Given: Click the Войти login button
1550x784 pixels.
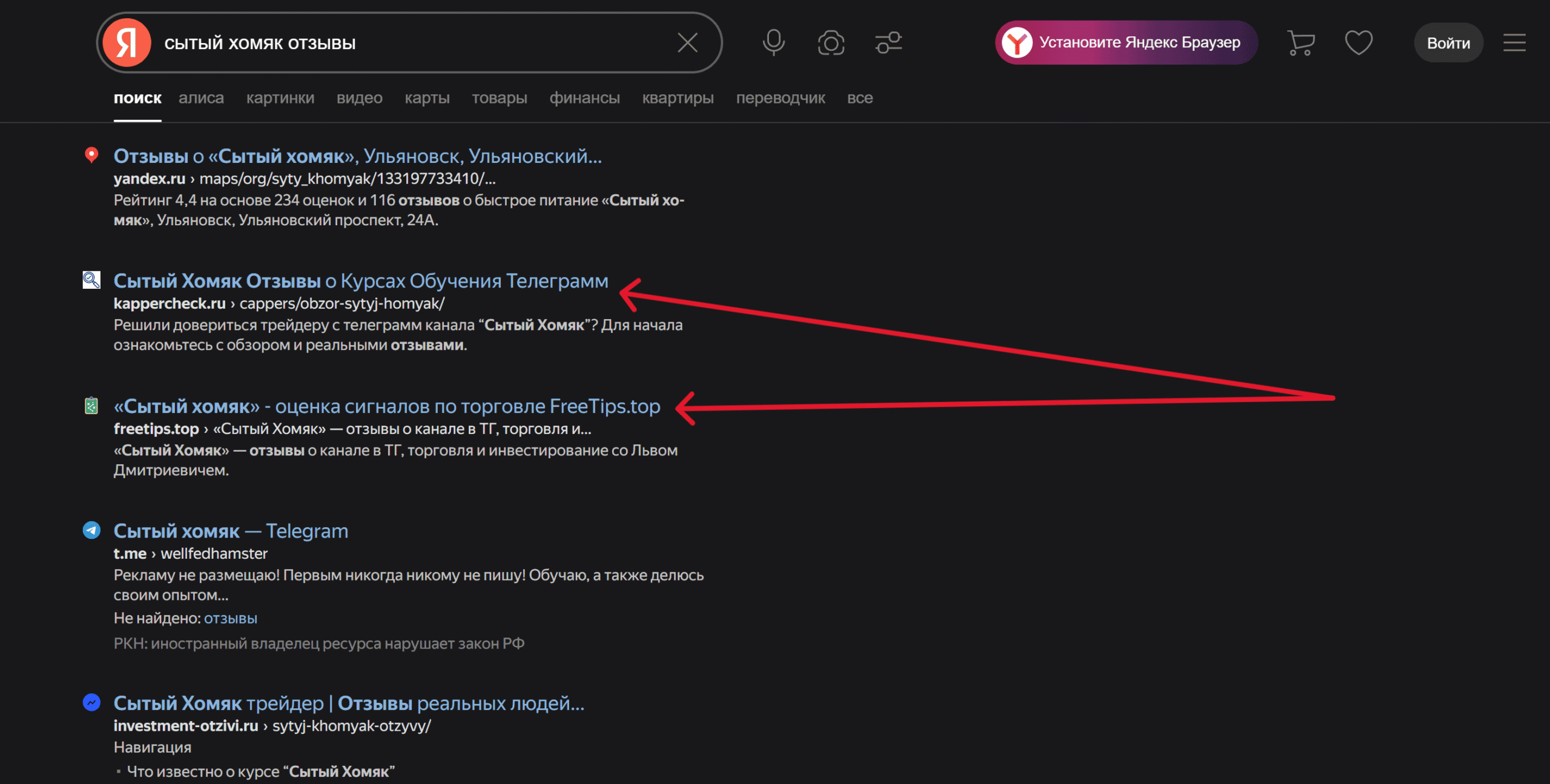Looking at the screenshot, I should 1448,43.
